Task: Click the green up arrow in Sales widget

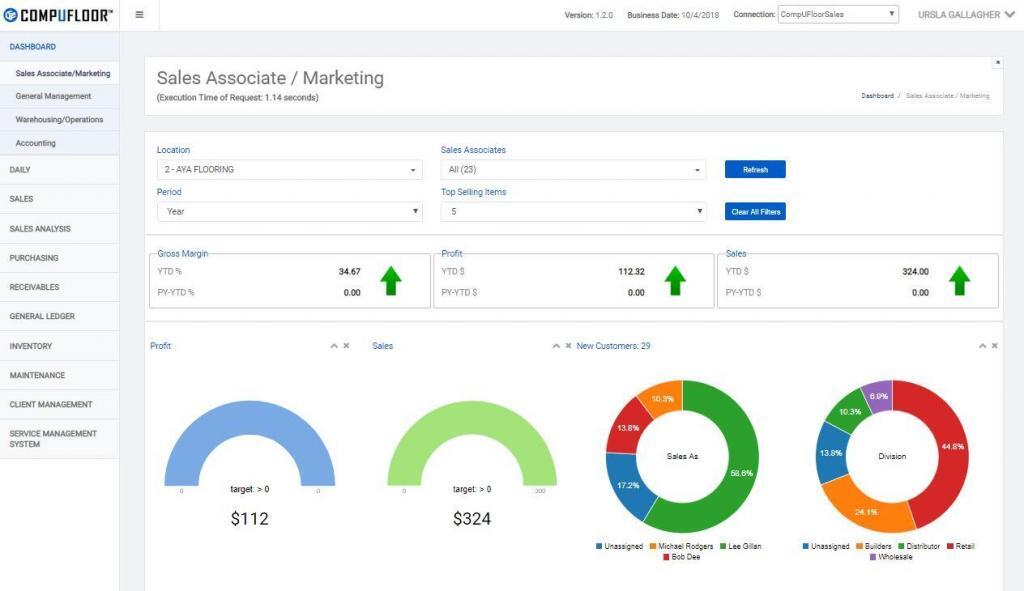Action: (x=960, y=281)
